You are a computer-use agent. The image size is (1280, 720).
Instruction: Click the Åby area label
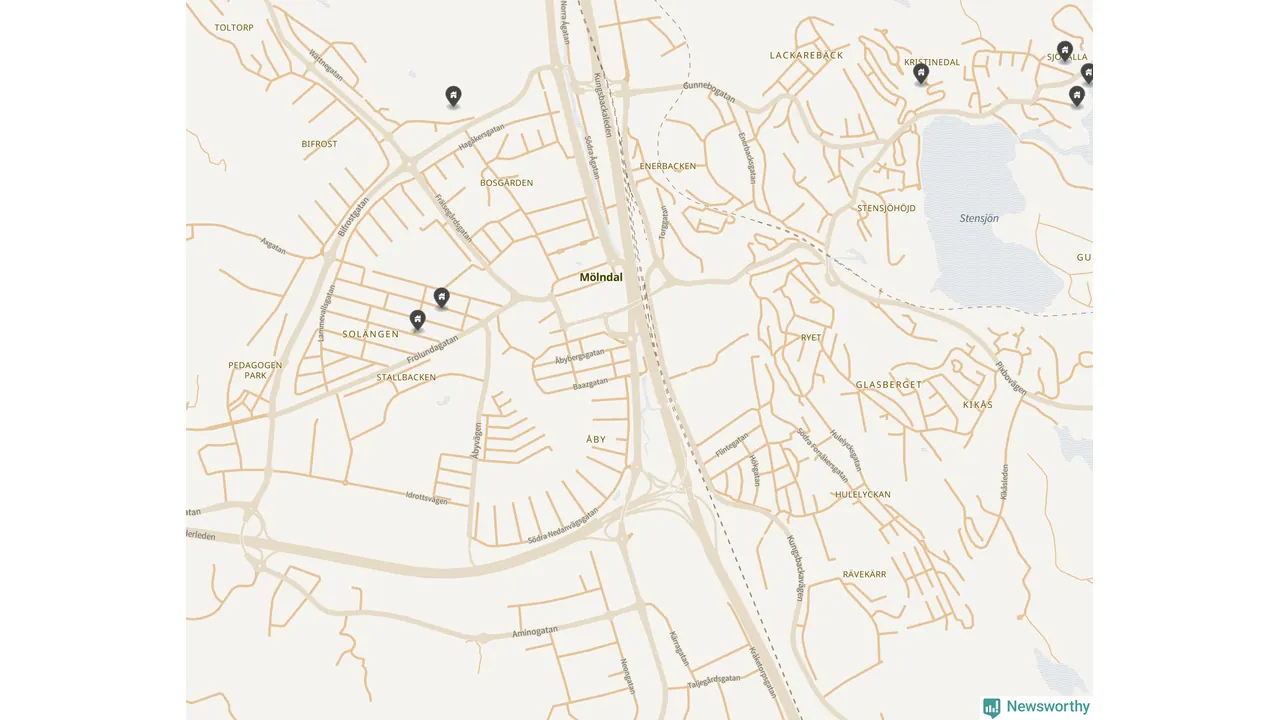596,439
